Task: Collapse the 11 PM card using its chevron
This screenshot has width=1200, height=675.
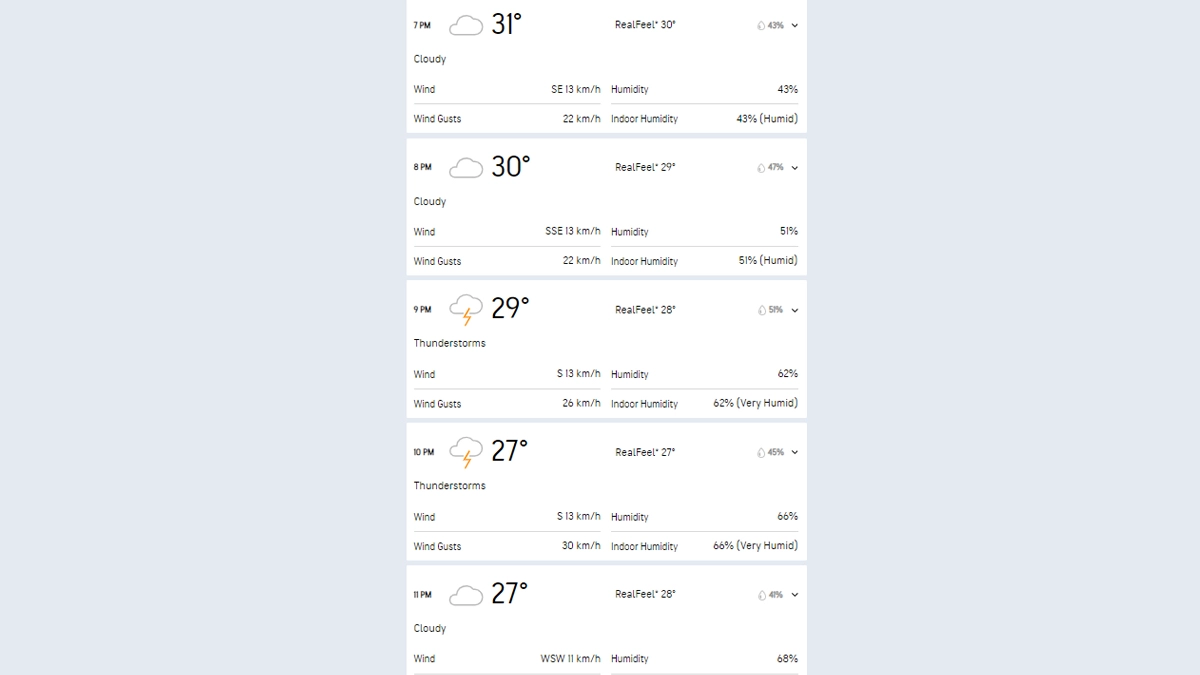Action: [795, 595]
